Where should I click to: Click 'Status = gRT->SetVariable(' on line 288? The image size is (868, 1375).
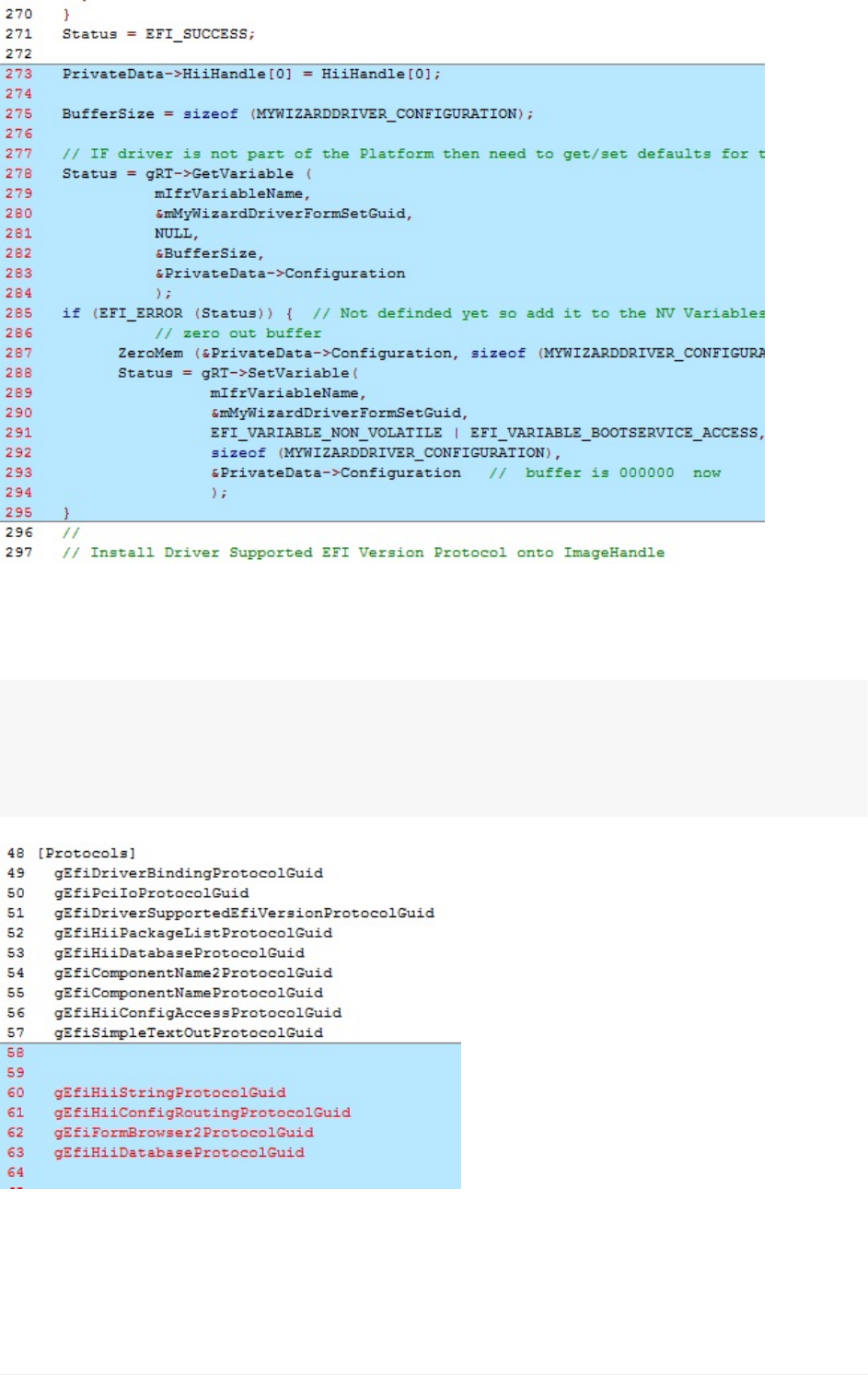point(238,373)
